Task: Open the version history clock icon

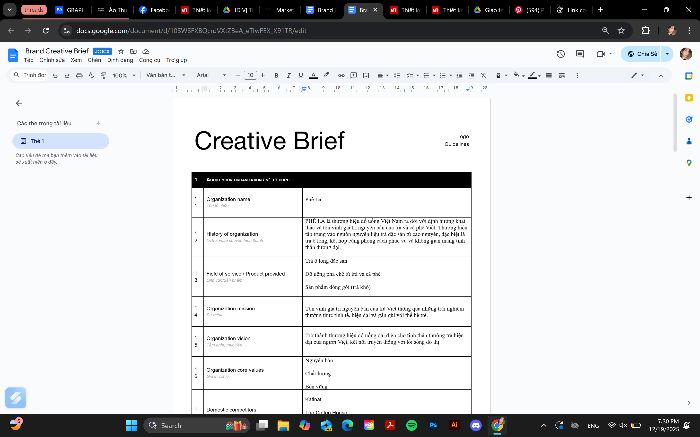Action: [x=561, y=54]
